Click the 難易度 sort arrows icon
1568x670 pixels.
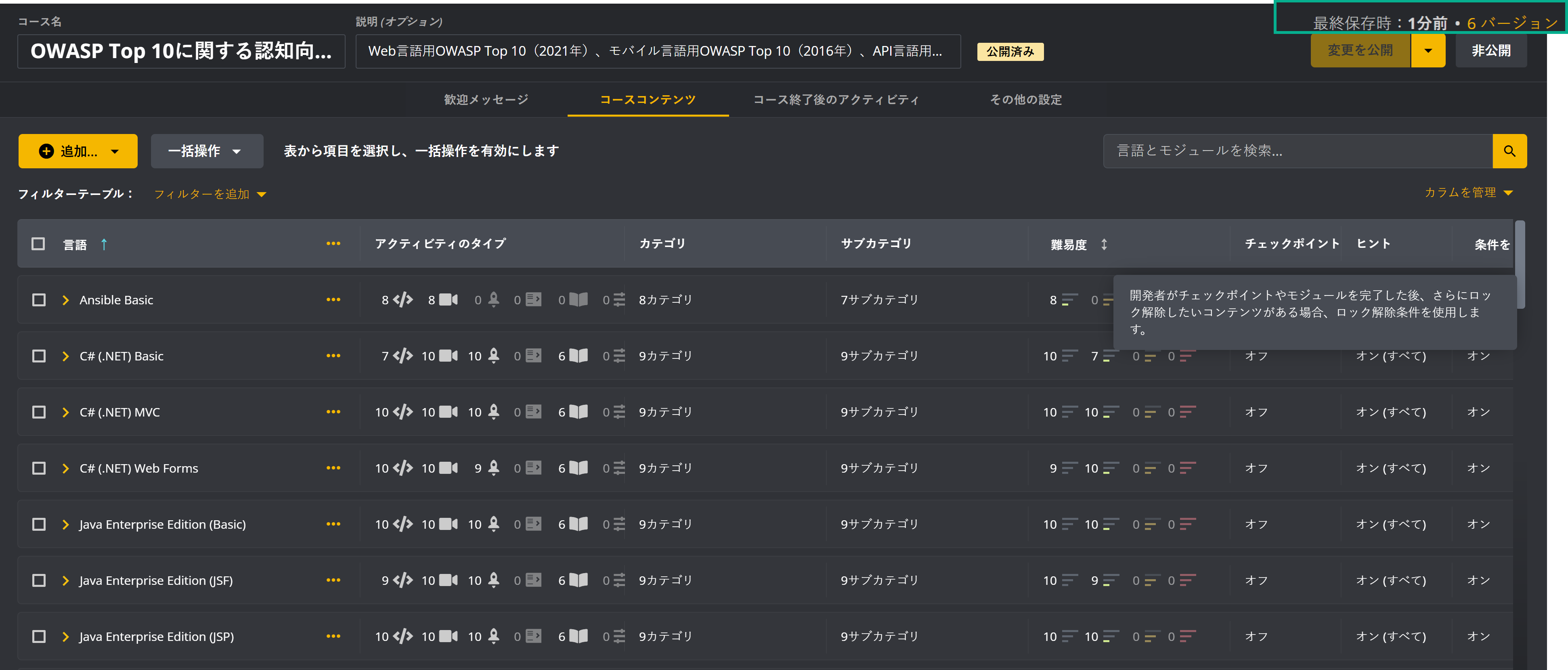point(1104,244)
